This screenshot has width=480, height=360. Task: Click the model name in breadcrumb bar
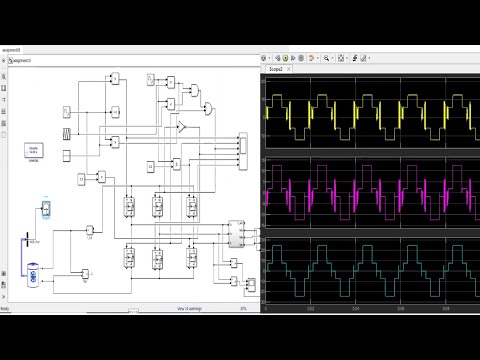tap(22, 61)
